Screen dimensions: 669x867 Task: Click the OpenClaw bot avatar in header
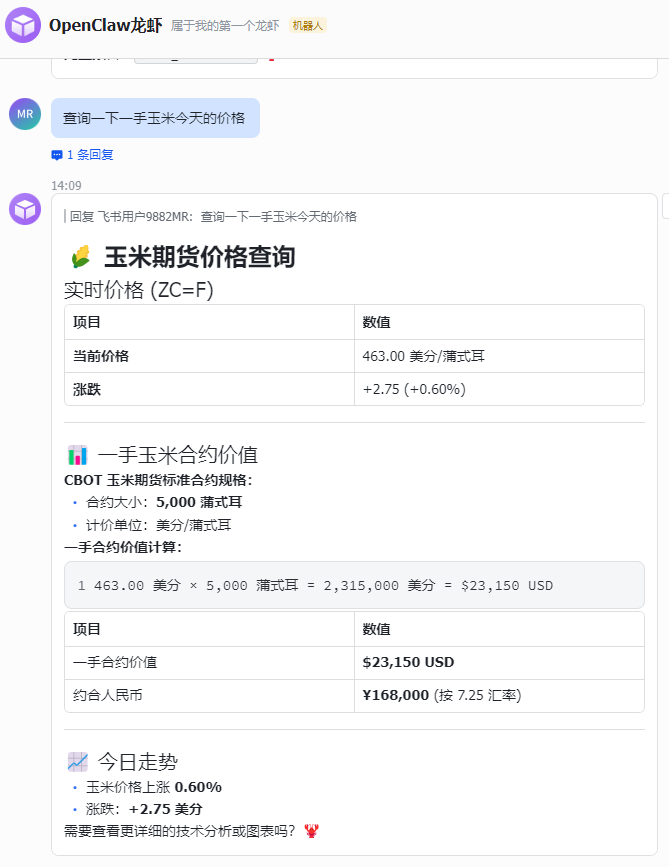click(23, 25)
